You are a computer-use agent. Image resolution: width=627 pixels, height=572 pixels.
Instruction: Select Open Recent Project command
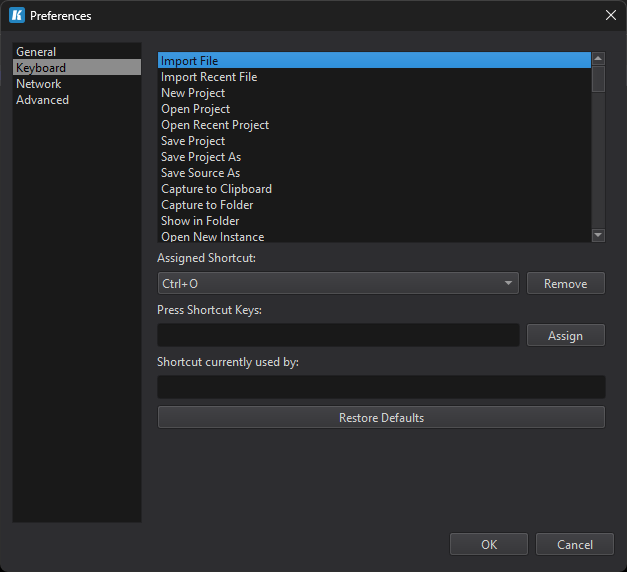pyautogui.click(x=215, y=125)
